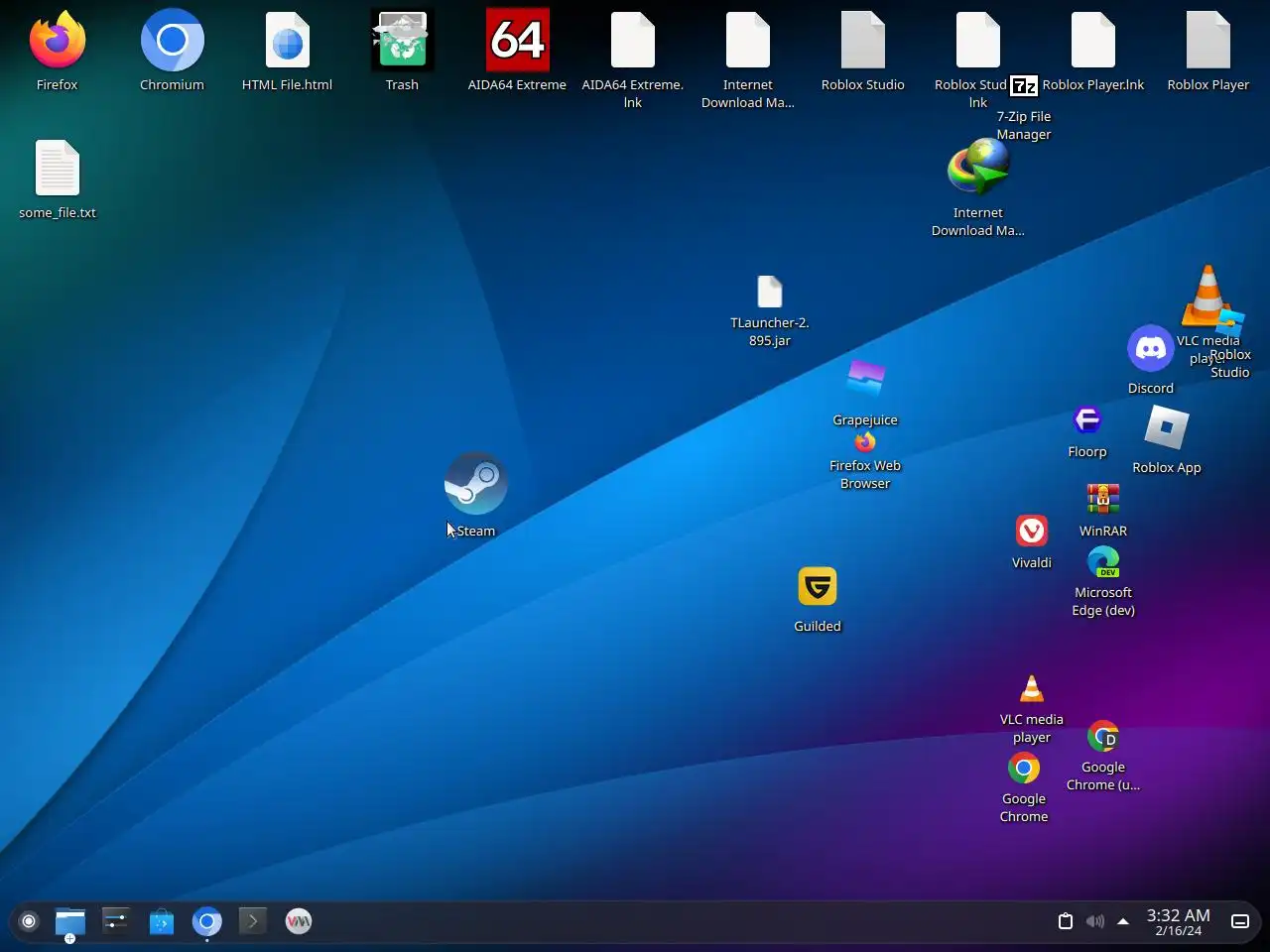The height and width of the screenshot is (952, 1270).
Task: Open Firefox Web Browser shortcut
Action: pos(865,442)
